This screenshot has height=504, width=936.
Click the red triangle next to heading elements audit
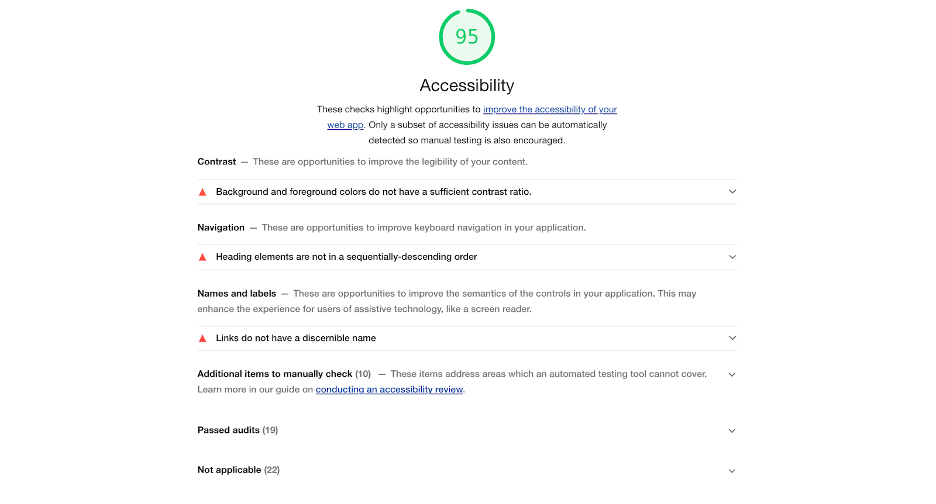coord(202,256)
